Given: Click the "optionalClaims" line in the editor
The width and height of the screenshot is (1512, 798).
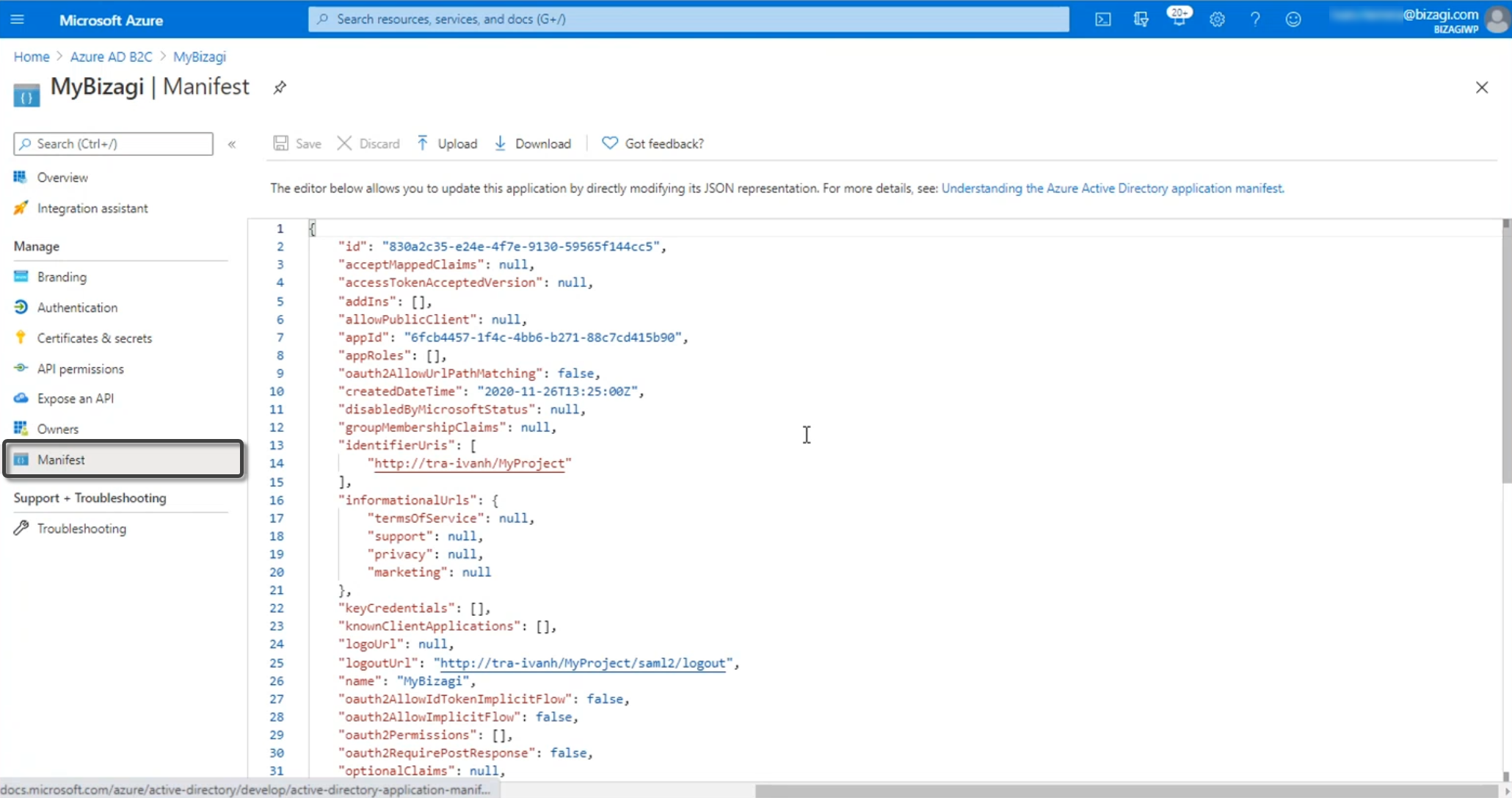Looking at the screenshot, I should (421, 771).
